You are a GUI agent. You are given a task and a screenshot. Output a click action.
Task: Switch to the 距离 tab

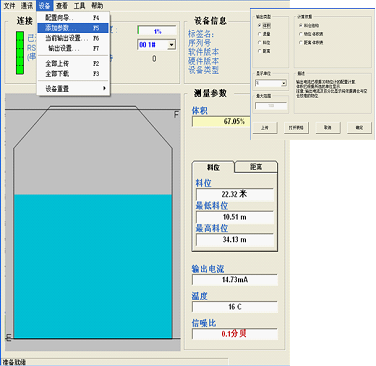(256, 167)
